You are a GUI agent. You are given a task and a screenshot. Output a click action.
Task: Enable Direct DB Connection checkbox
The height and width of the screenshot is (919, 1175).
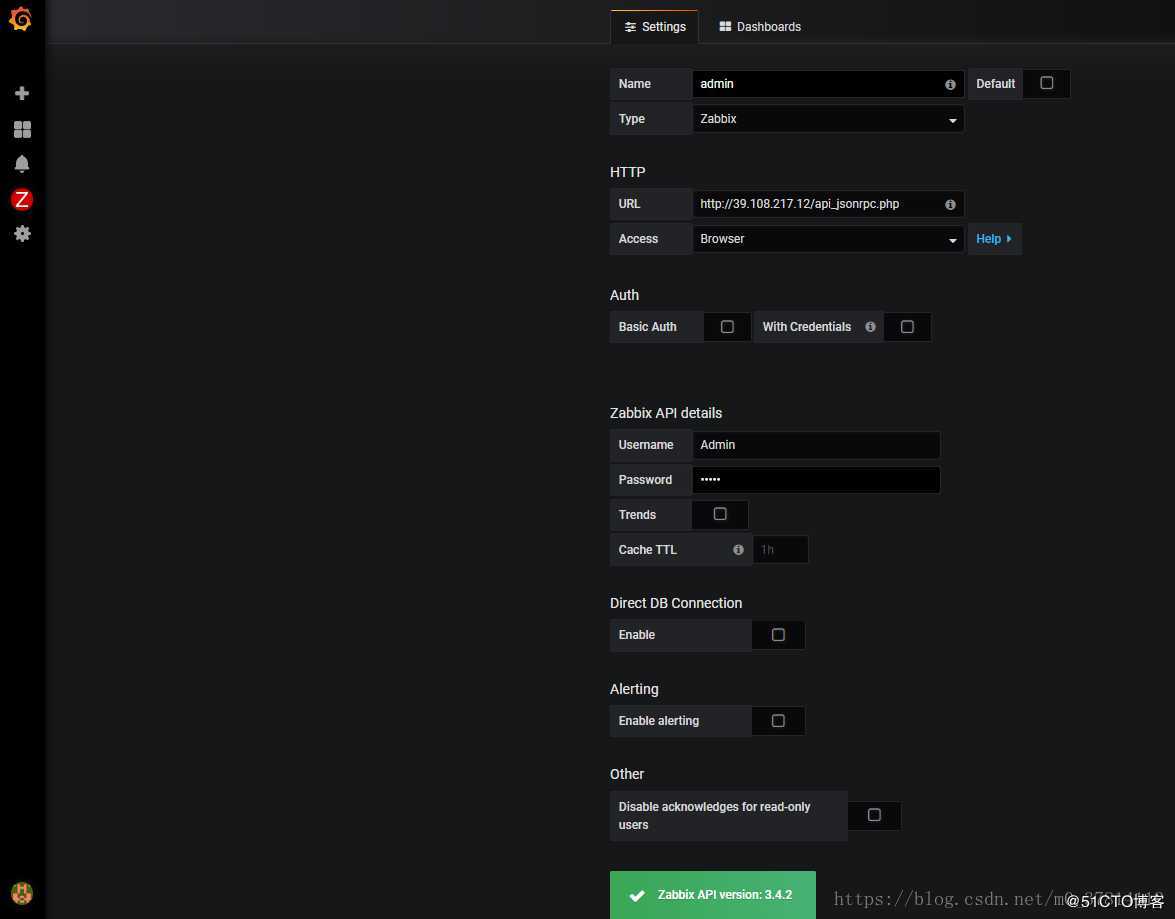tap(778, 635)
